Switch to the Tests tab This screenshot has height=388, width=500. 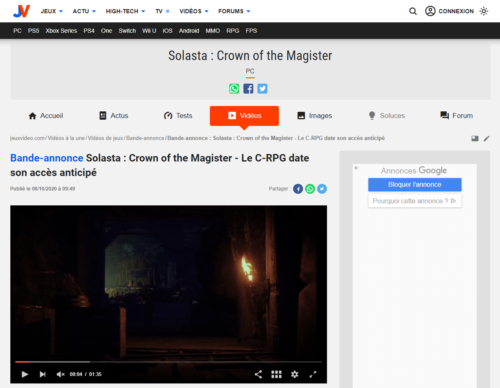[178, 116]
